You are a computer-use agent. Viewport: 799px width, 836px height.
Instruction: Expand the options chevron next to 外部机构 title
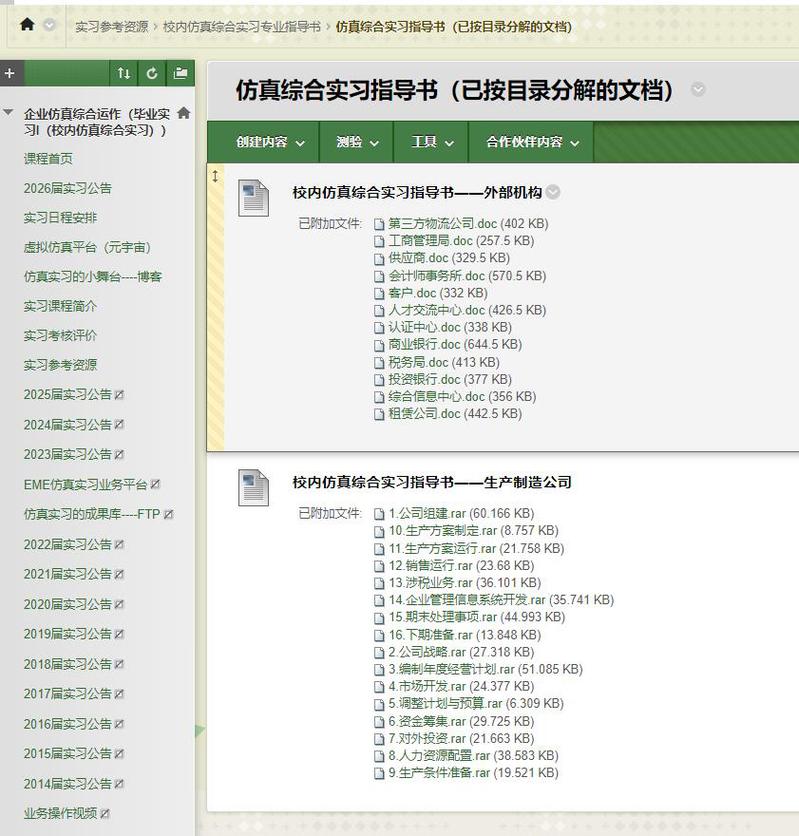pos(553,193)
